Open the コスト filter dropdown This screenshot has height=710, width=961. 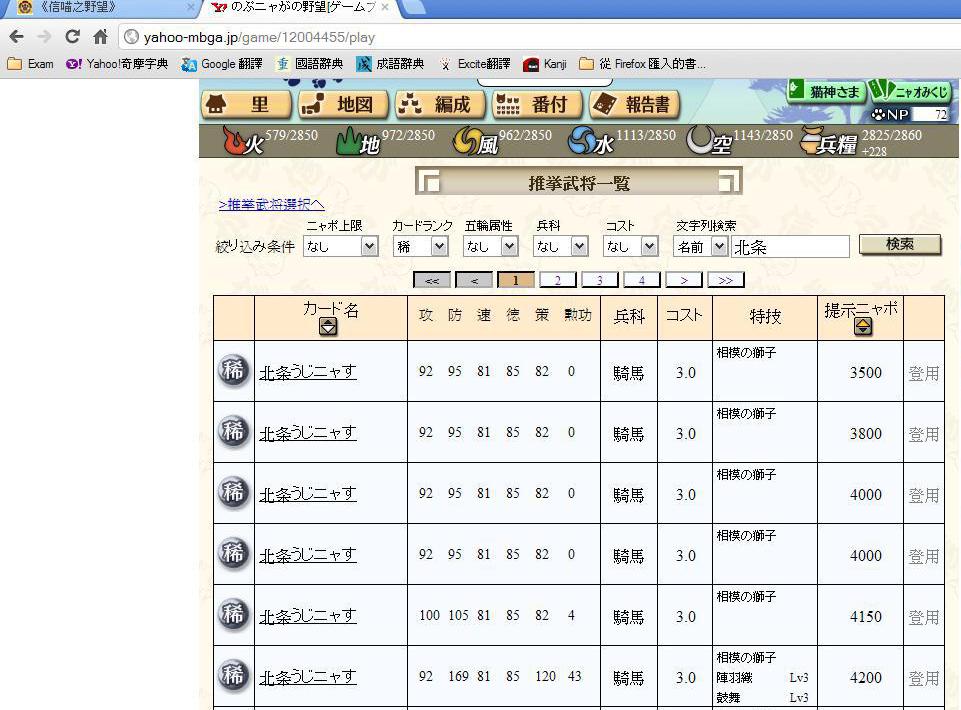tap(630, 246)
